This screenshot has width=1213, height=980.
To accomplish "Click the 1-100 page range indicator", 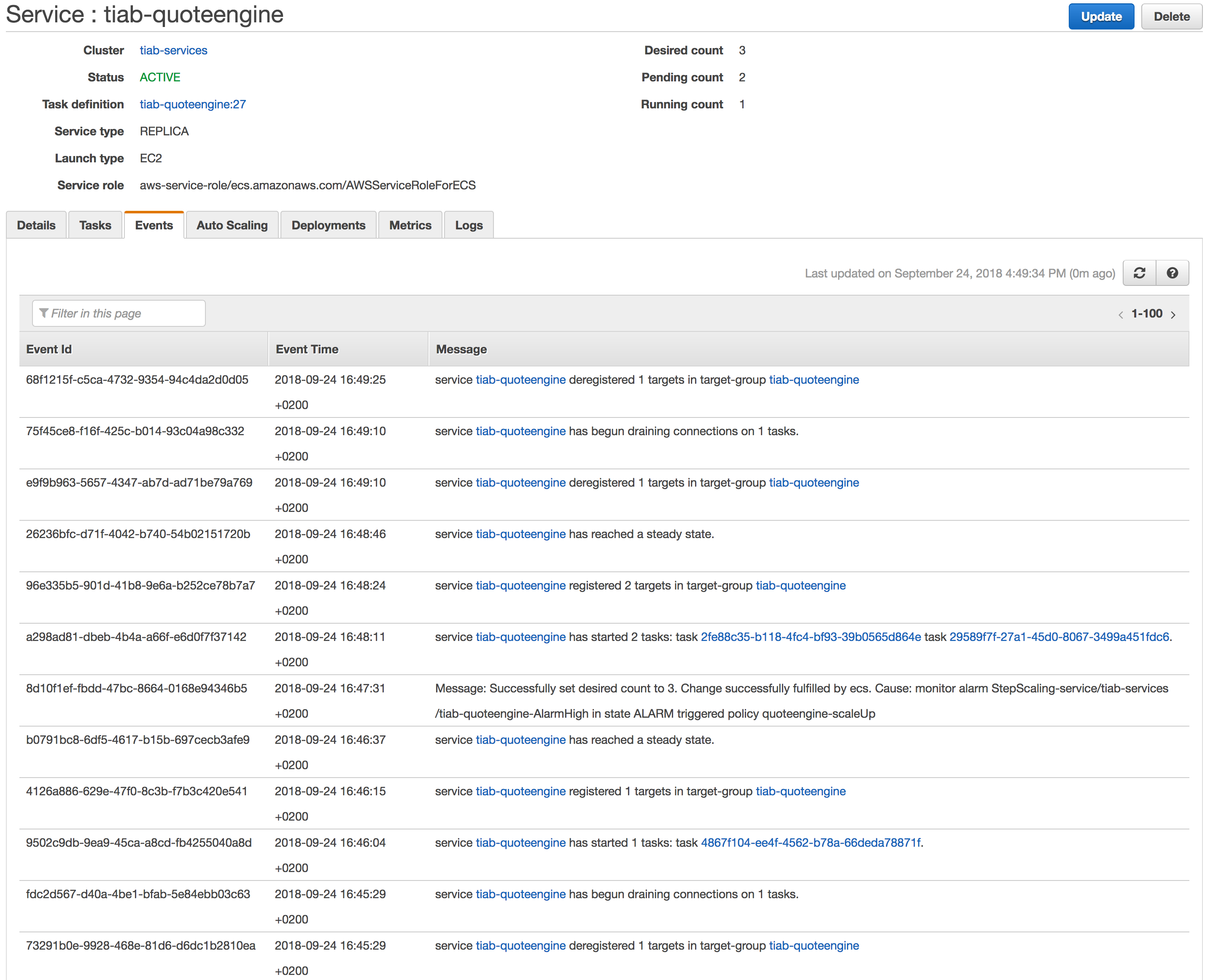I will 1147,314.
